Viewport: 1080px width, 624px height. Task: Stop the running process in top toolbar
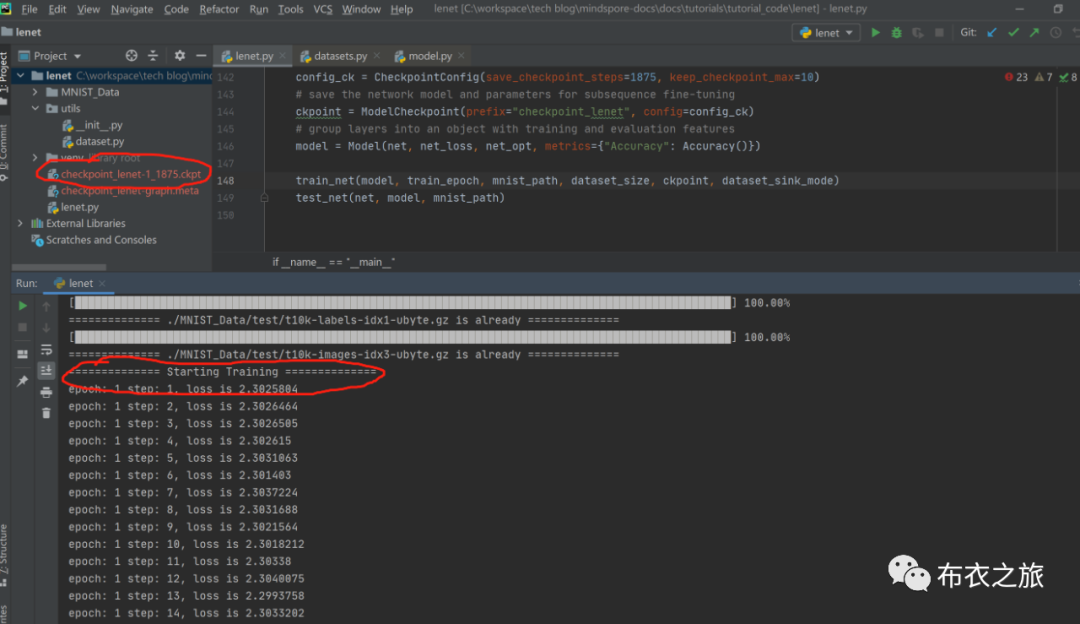coord(939,32)
